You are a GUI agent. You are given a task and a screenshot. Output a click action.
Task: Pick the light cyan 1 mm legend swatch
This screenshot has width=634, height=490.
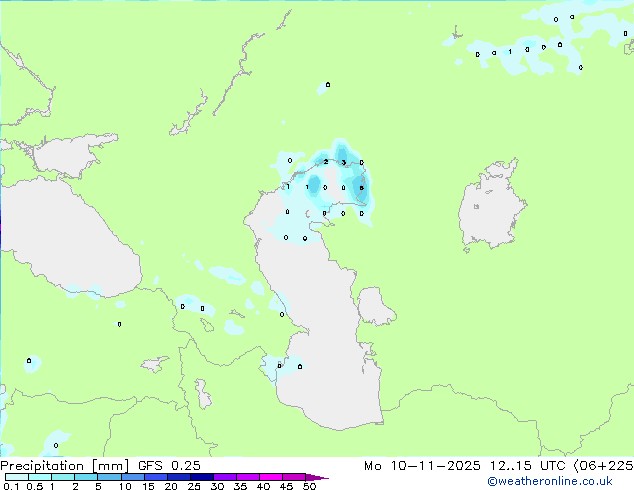click(62, 477)
